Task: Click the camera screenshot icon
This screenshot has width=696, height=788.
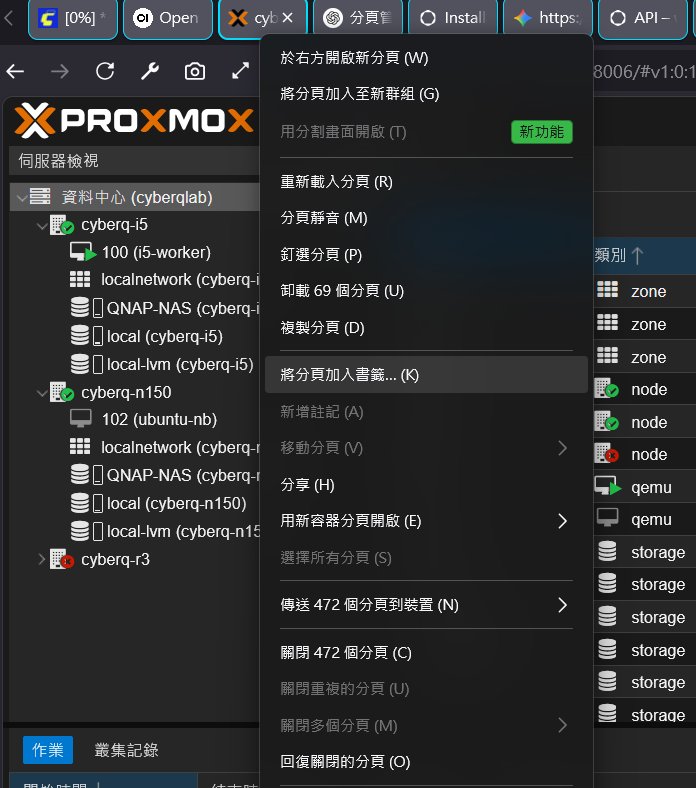Action: (195, 71)
